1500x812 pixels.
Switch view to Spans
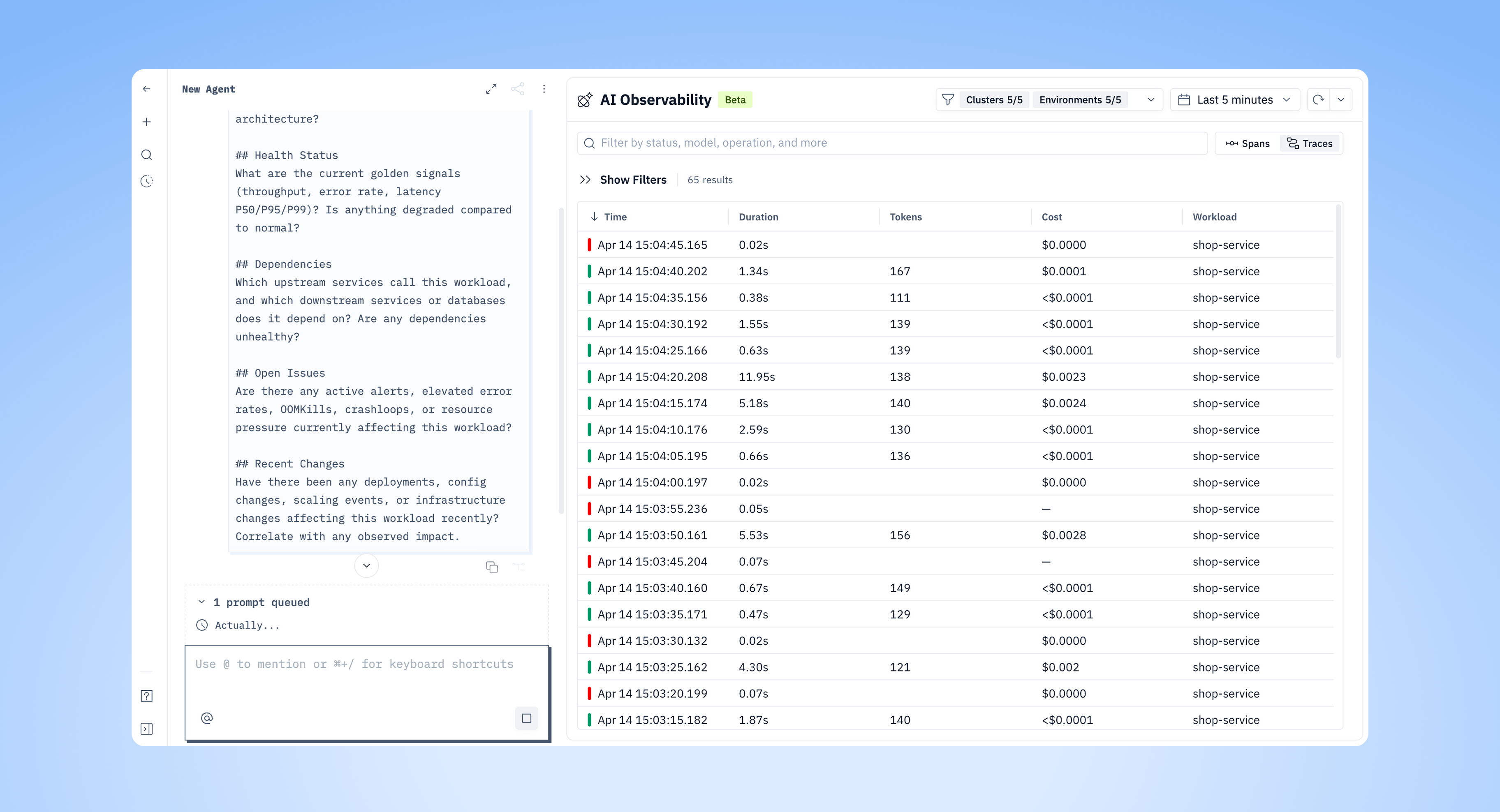click(1247, 144)
